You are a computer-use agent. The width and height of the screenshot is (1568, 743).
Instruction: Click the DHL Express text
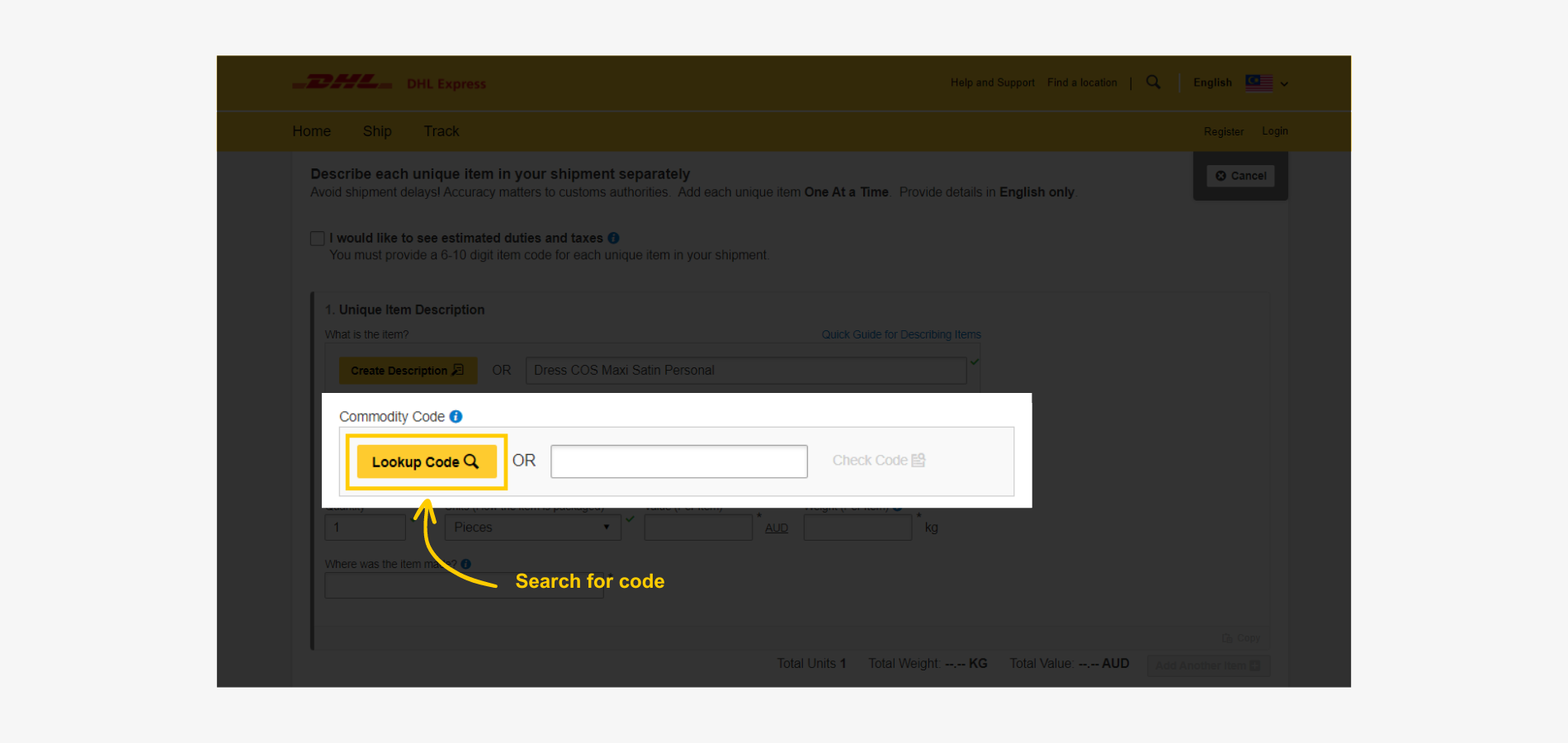coord(446,84)
